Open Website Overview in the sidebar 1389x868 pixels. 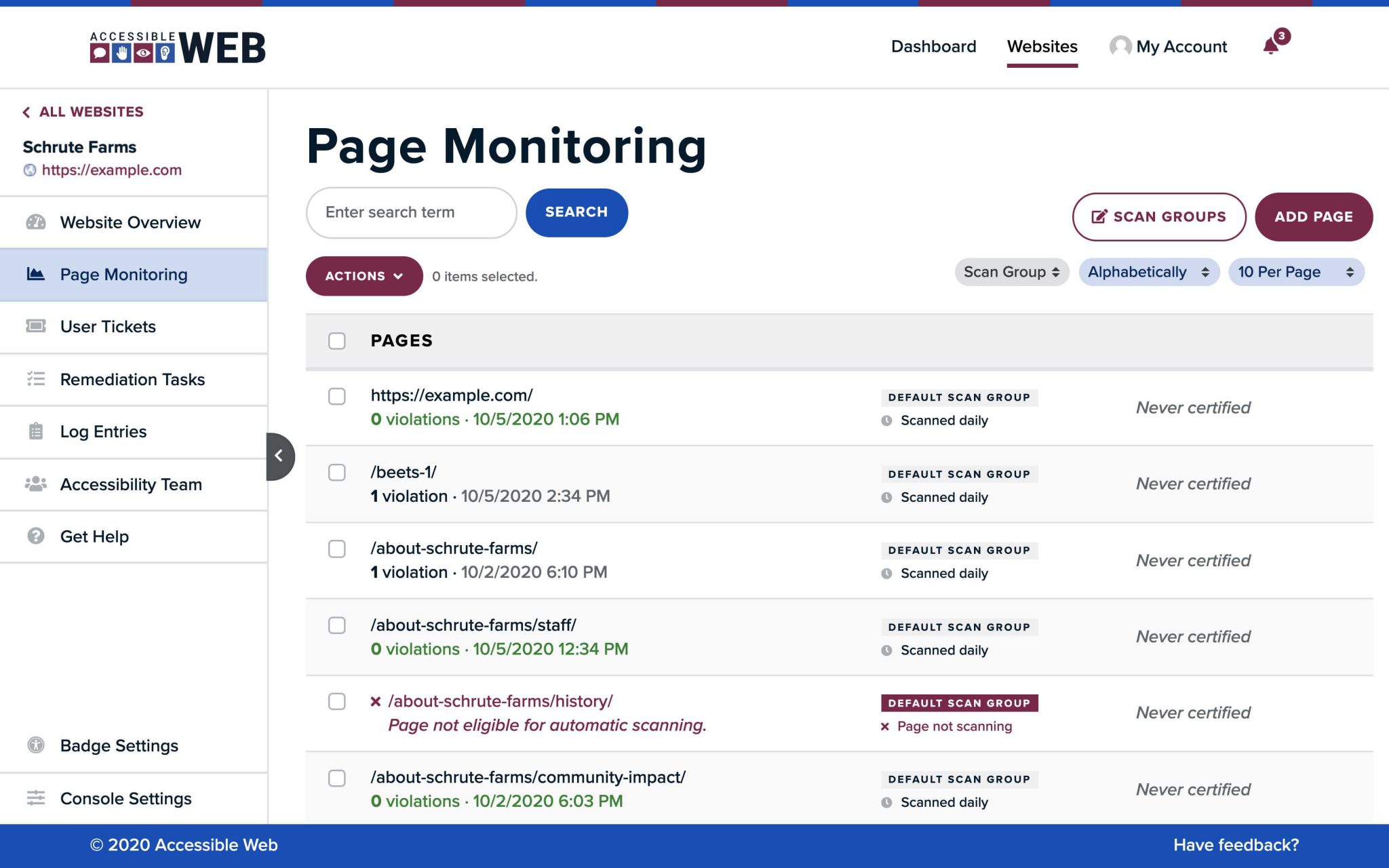[x=134, y=222]
